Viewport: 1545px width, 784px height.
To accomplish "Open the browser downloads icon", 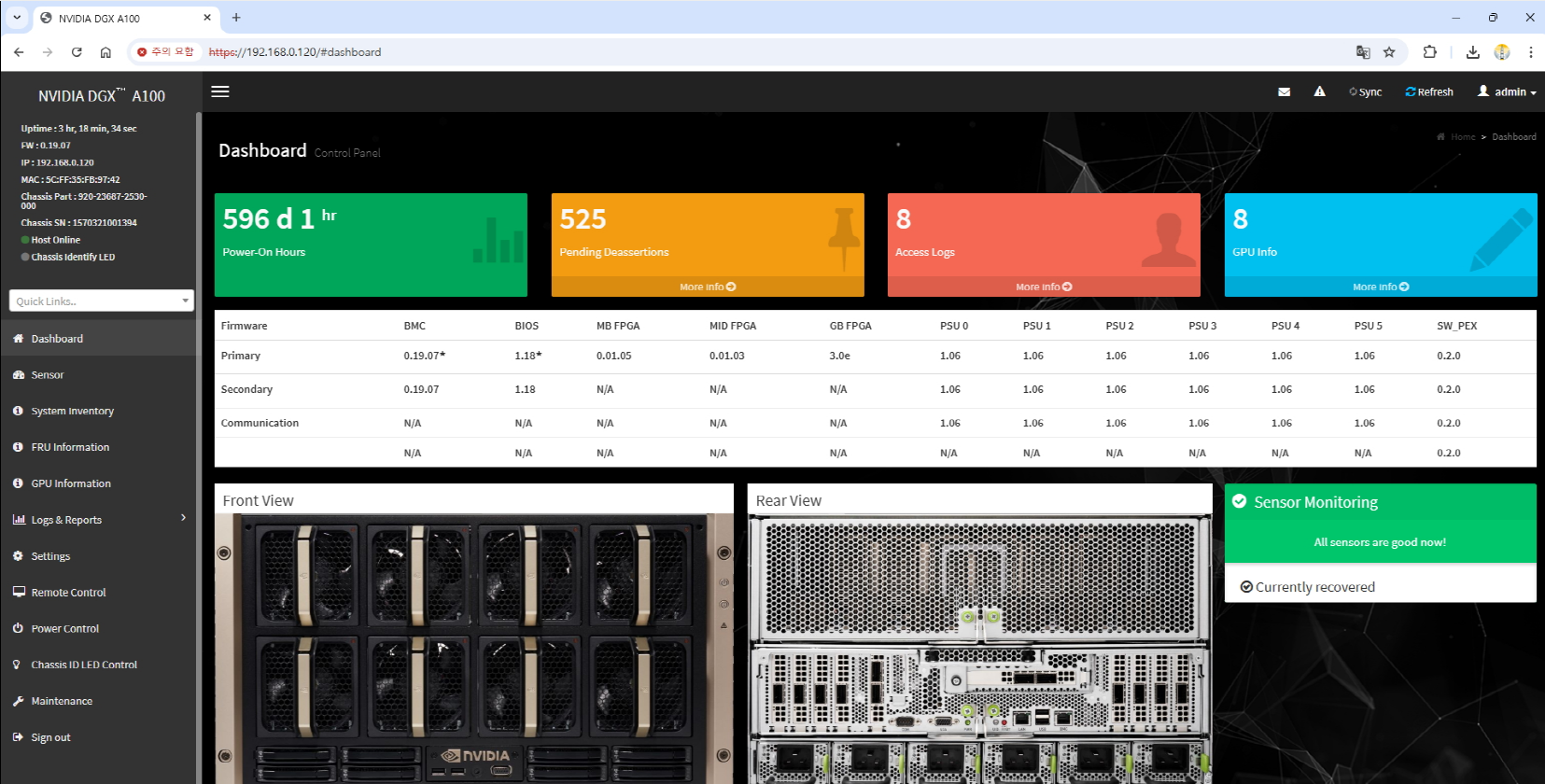I will click(x=1472, y=52).
